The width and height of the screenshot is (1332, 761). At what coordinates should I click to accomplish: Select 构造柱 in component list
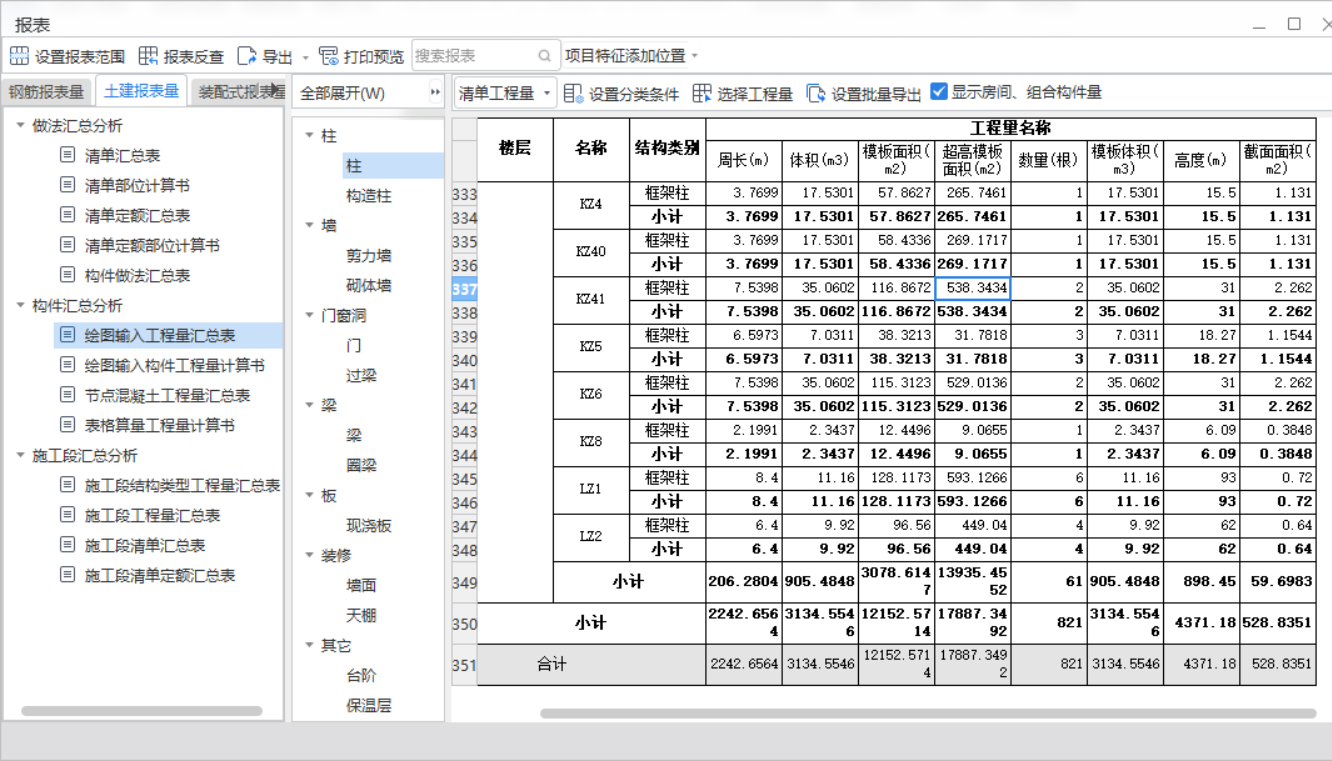(369, 196)
